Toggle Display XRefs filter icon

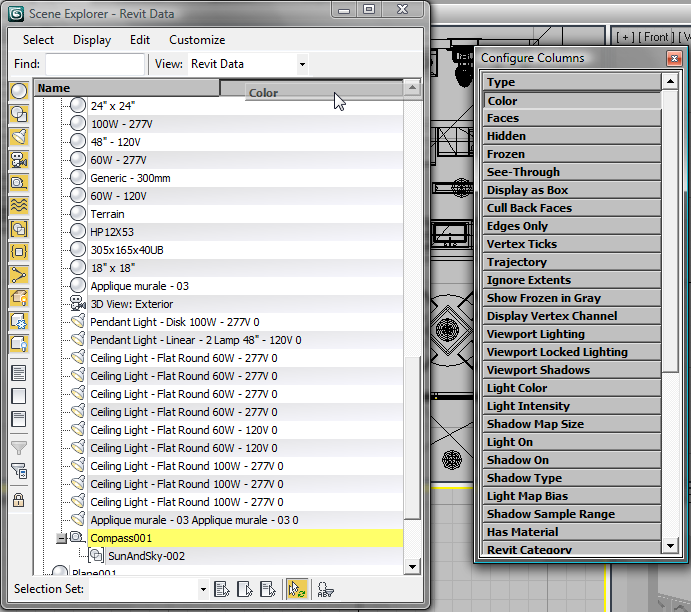[19, 252]
